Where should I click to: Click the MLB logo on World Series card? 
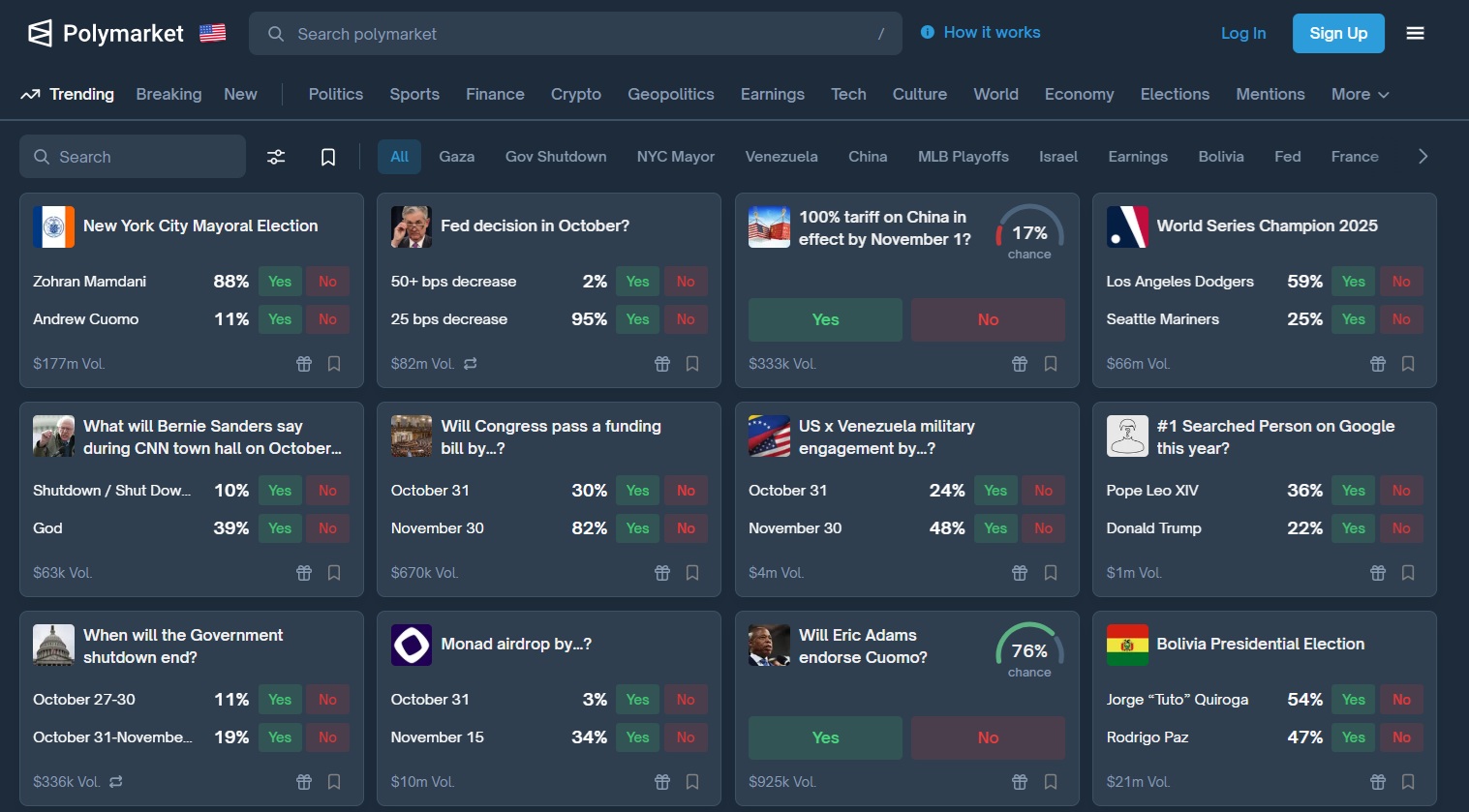[1127, 226]
